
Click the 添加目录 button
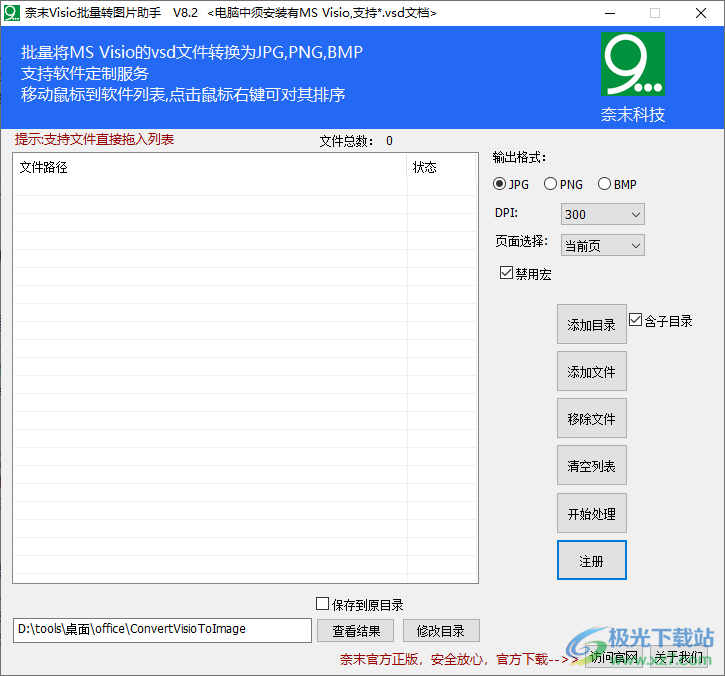coord(591,324)
